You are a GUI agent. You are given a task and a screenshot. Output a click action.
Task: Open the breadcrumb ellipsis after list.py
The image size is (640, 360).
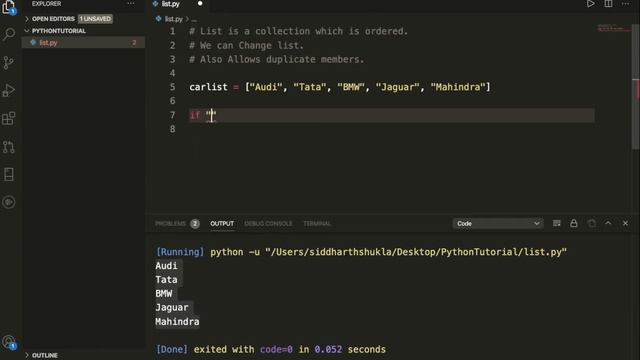pyautogui.click(x=194, y=19)
